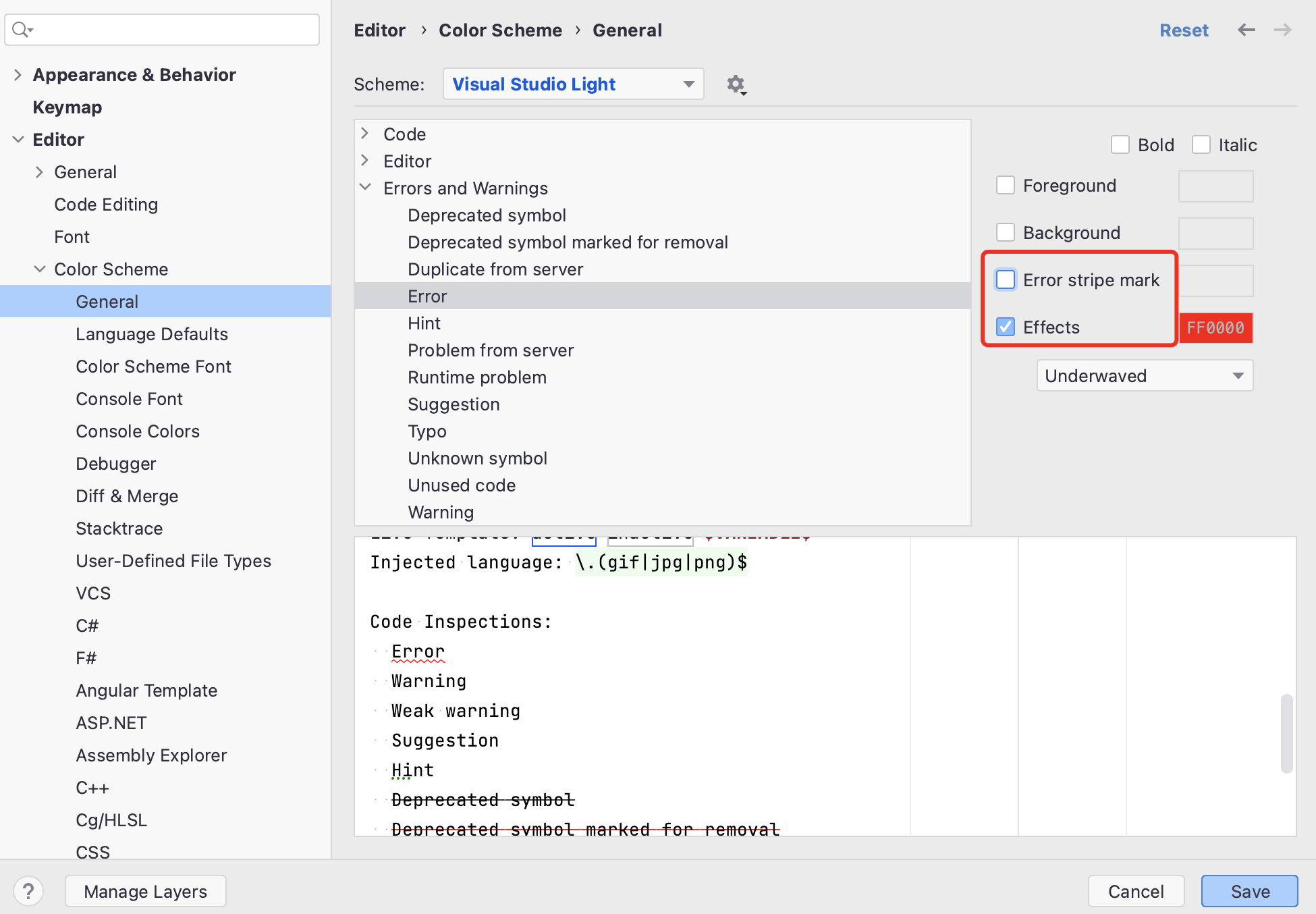Click the back navigation arrow
The width and height of the screenshot is (1316, 914).
pyautogui.click(x=1246, y=30)
